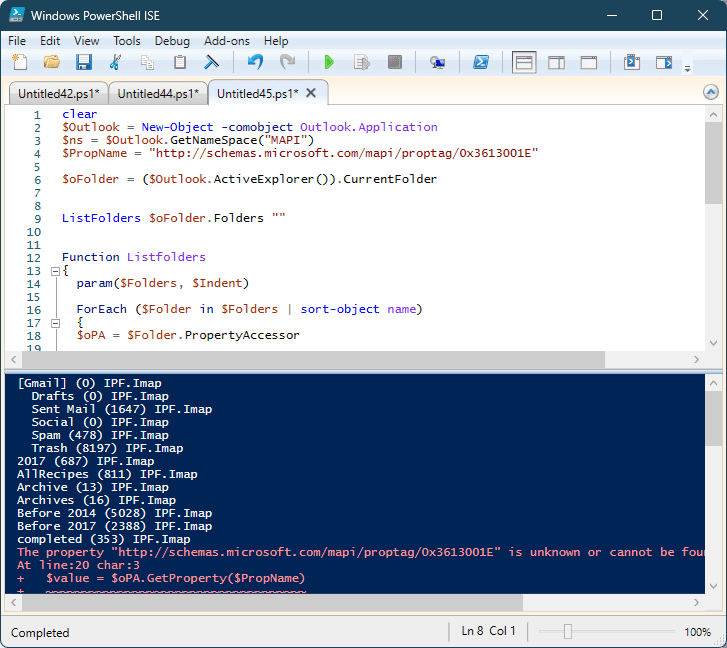Toggle Show Script Pane Right layout
The height and width of the screenshot is (648, 727).
tap(556, 63)
